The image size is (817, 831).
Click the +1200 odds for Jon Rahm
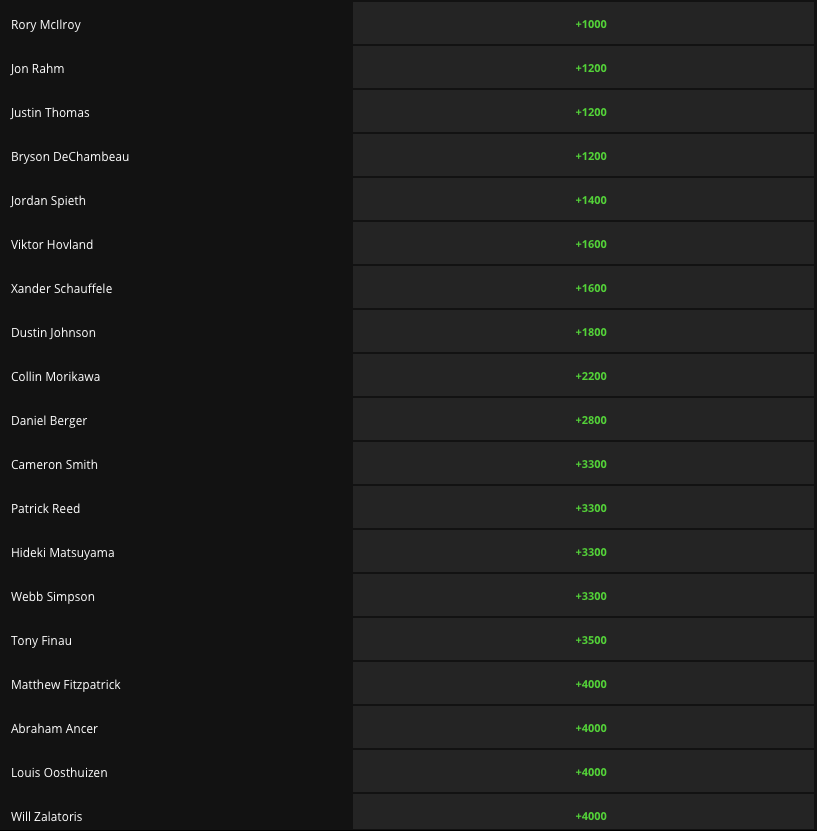point(590,68)
